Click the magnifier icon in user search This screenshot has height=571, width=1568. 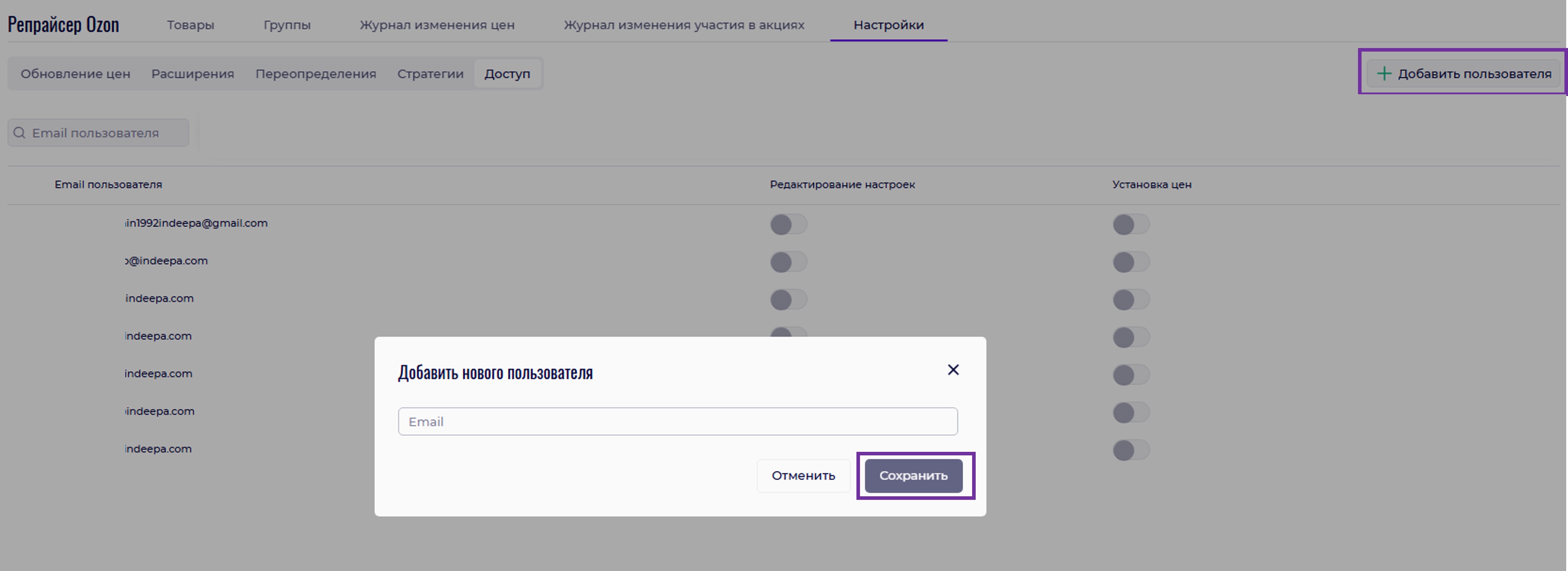(x=20, y=133)
